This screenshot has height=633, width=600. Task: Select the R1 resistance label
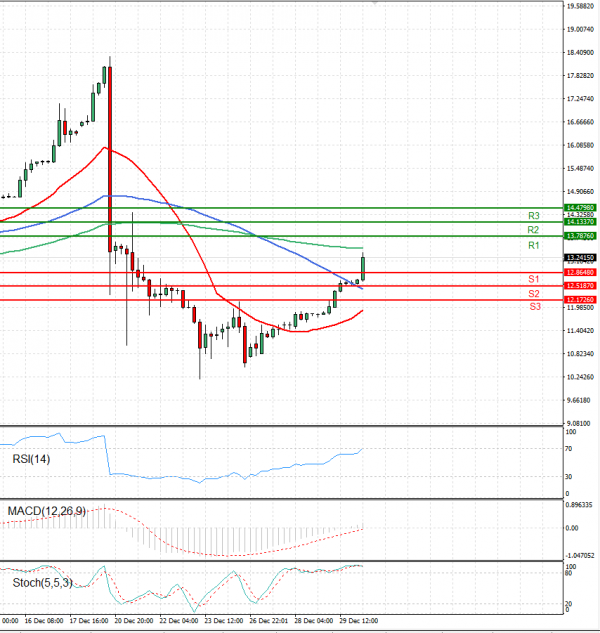(x=535, y=245)
